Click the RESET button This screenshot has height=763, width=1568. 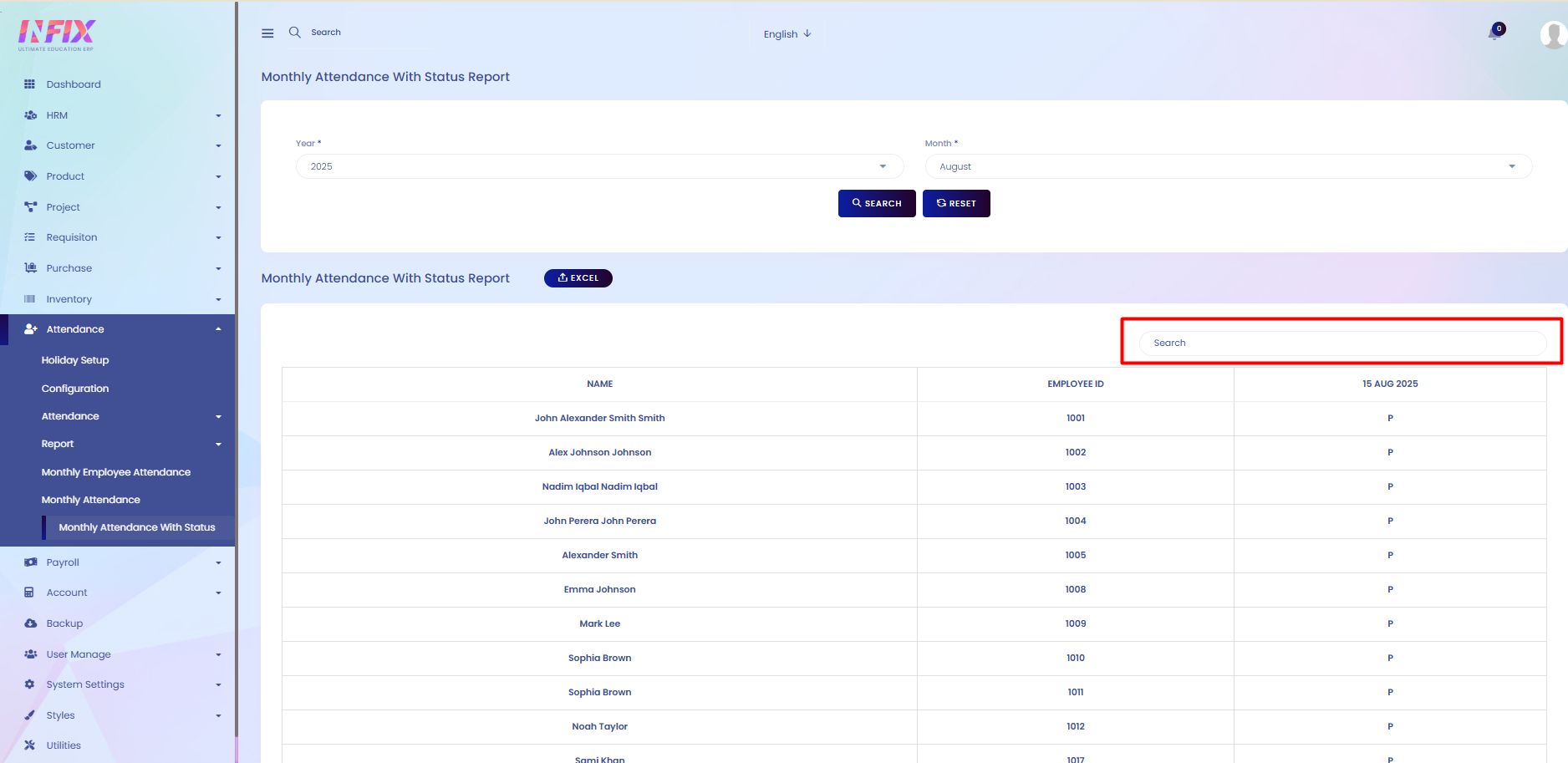click(x=956, y=203)
